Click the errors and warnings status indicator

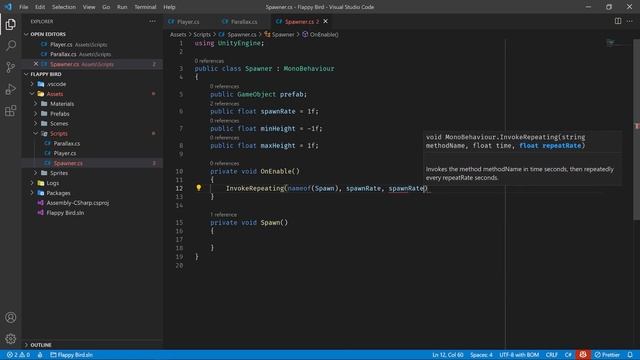pos(18,355)
